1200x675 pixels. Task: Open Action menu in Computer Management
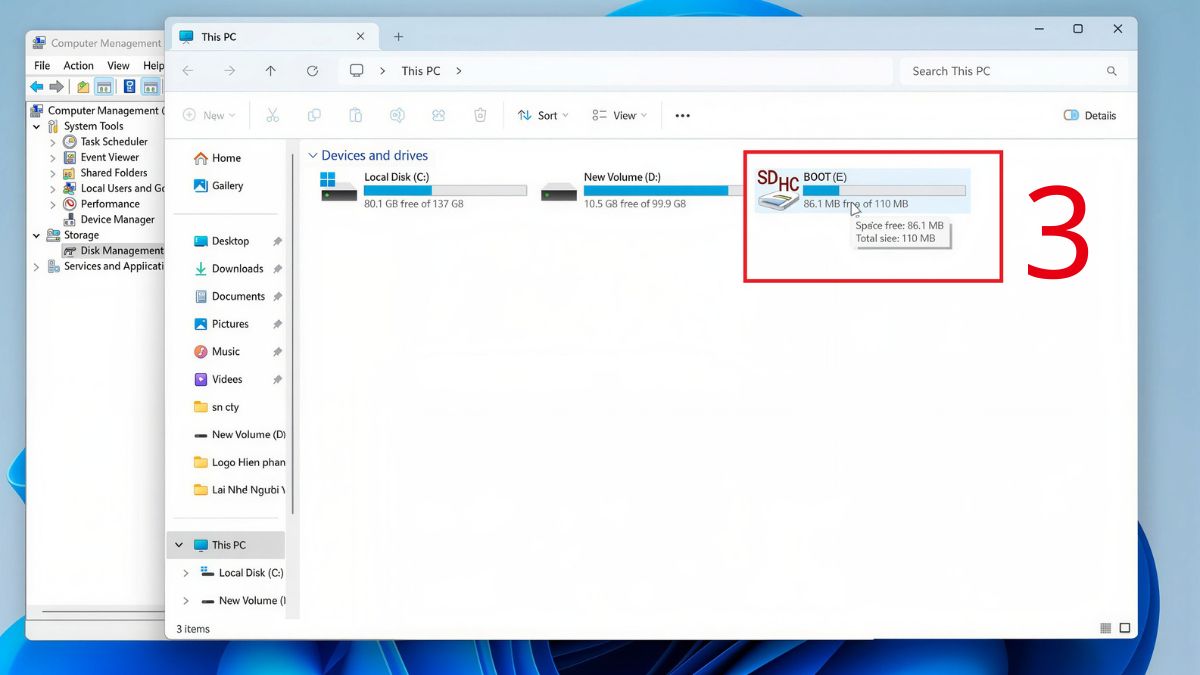coord(79,66)
